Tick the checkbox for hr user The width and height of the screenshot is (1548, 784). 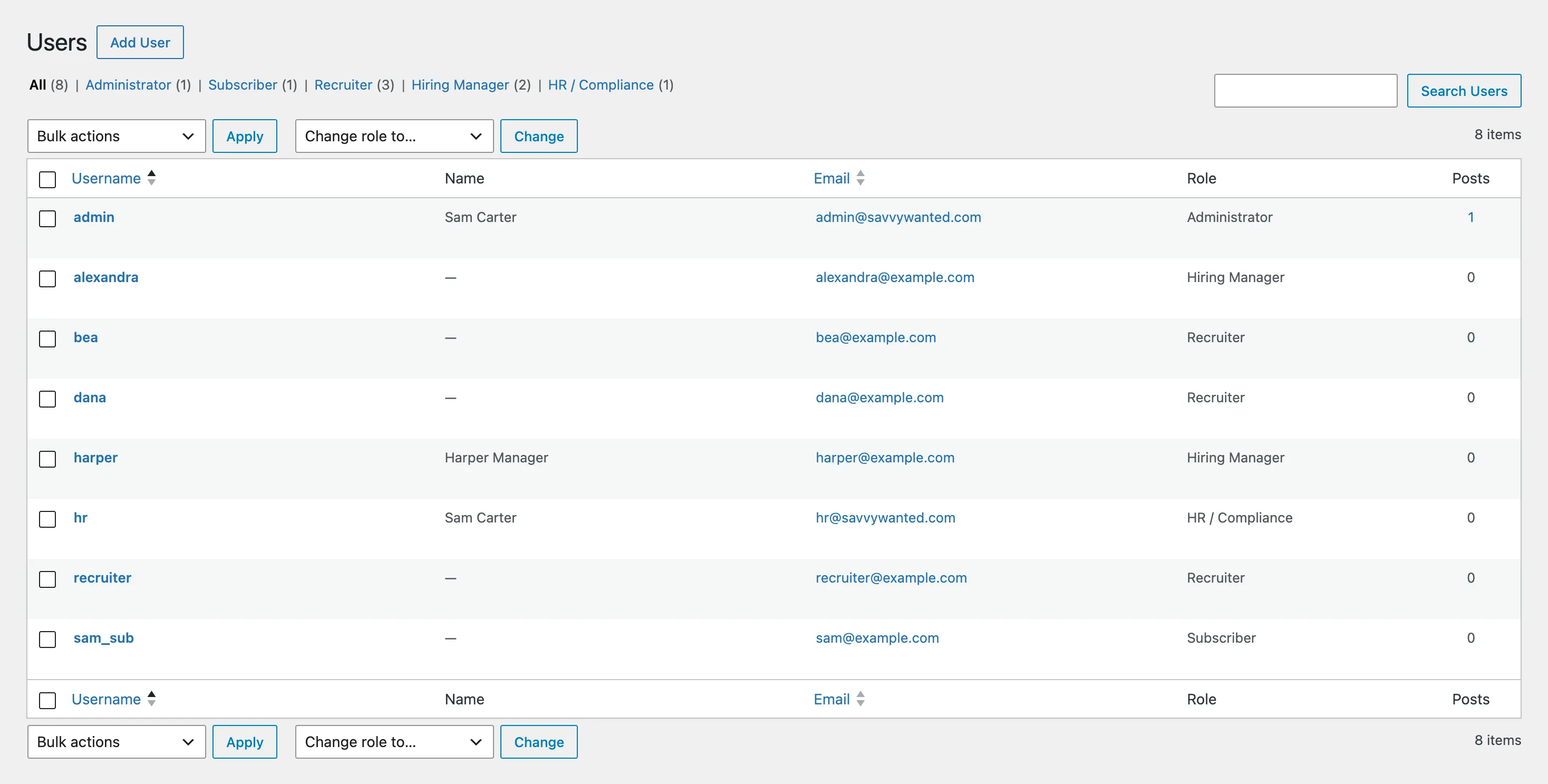47,519
